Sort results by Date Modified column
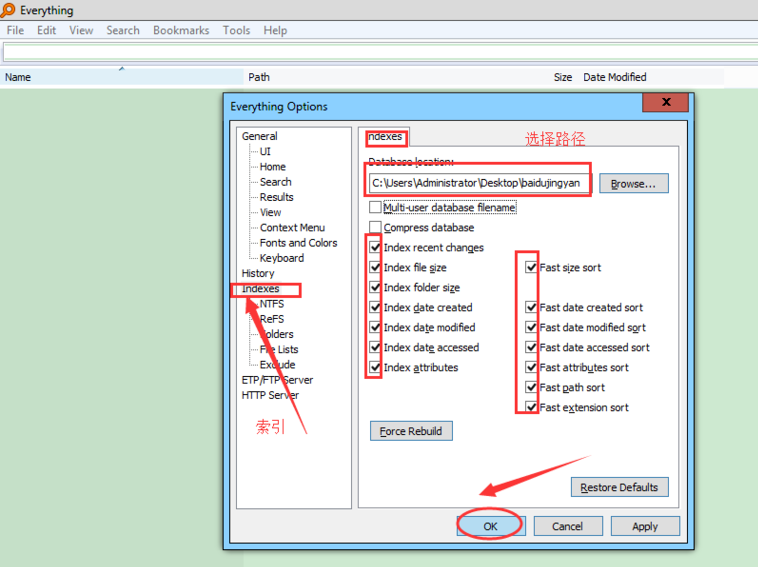 point(615,77)
